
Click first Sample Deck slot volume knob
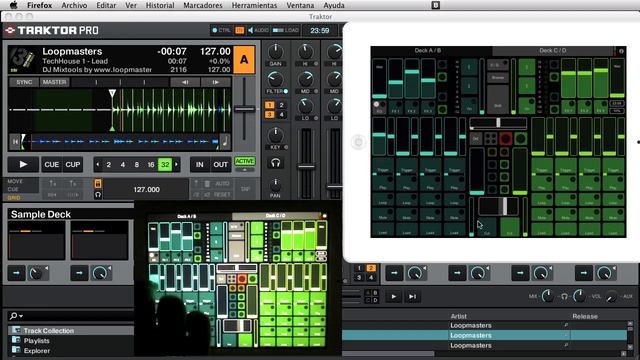[36, 273]
